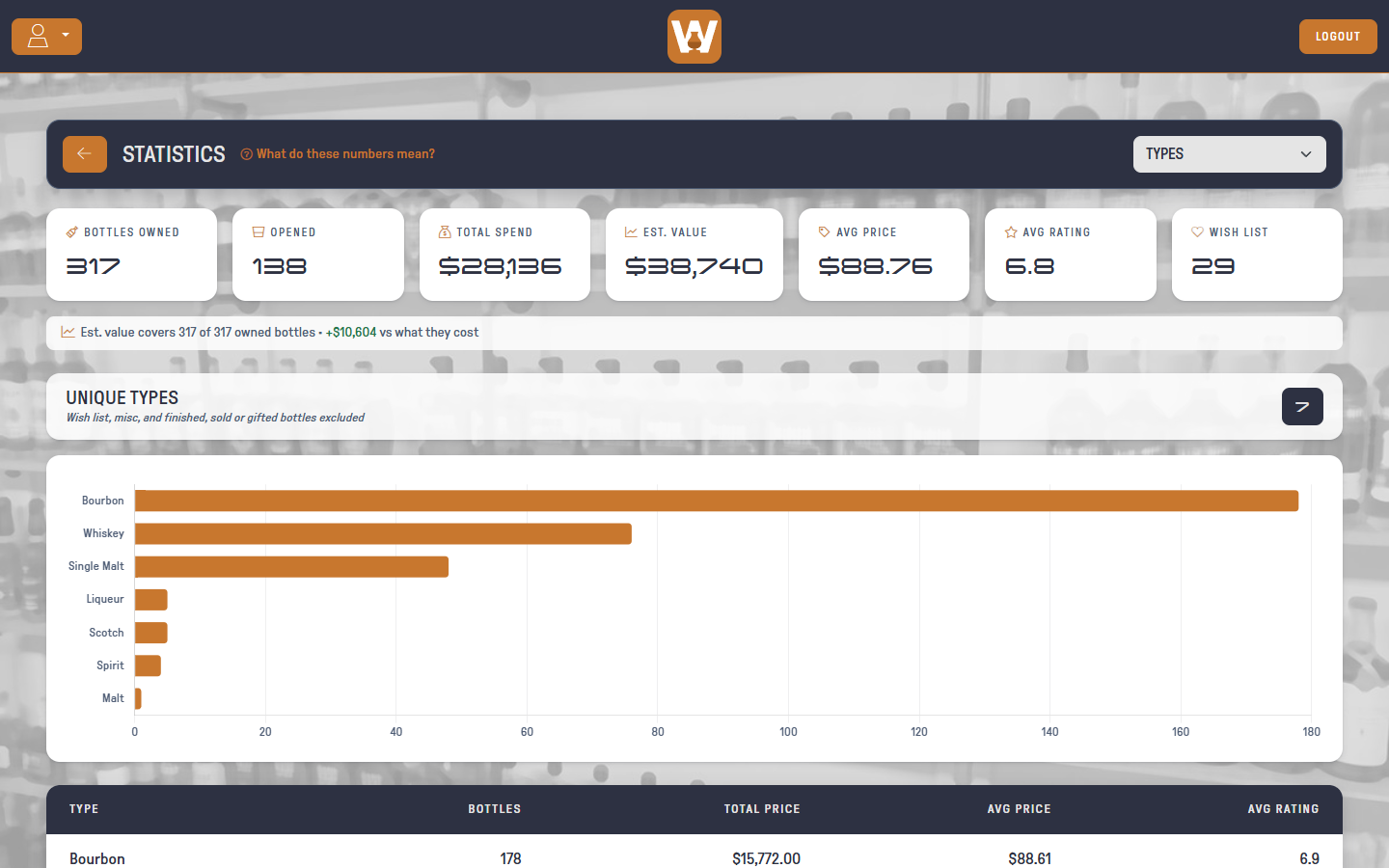Go back using the arrow button

[x=85, y=154]
